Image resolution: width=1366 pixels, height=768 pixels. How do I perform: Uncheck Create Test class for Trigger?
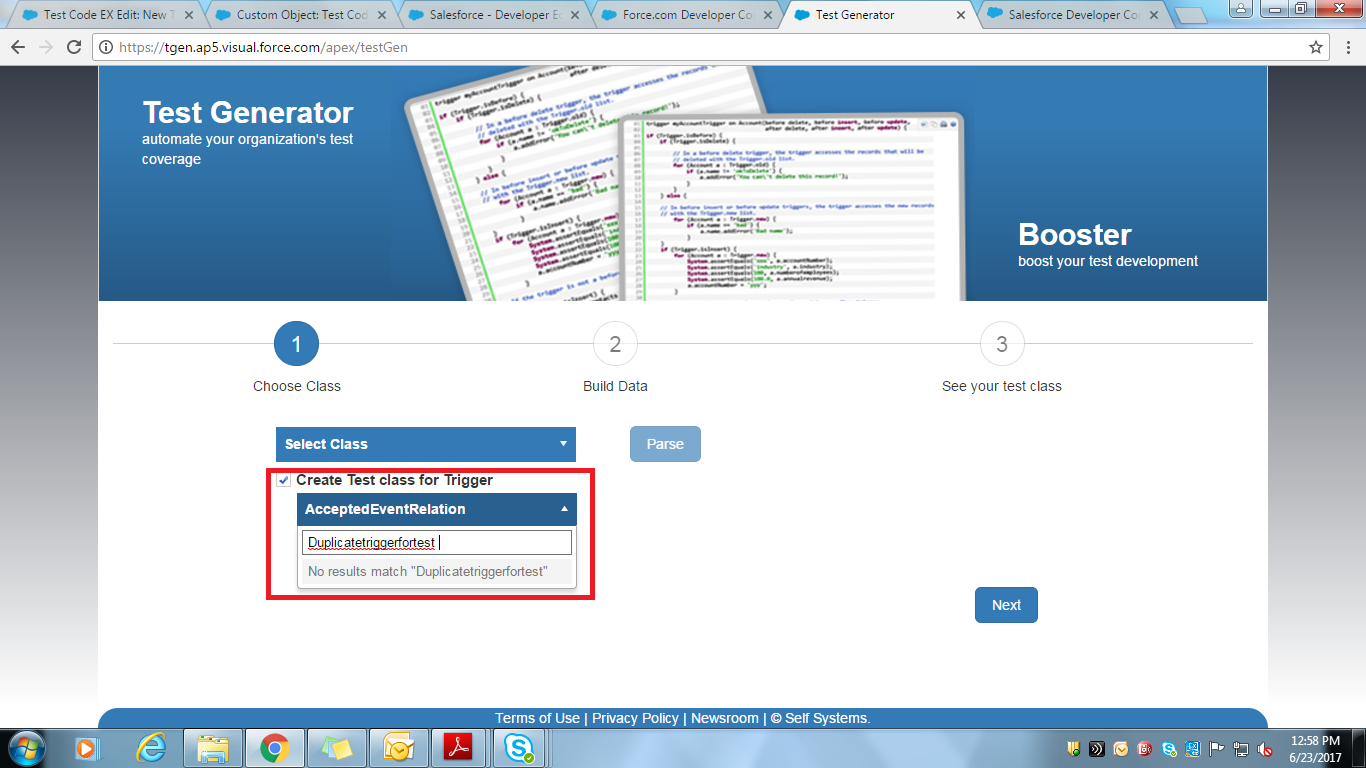(284, 481)
